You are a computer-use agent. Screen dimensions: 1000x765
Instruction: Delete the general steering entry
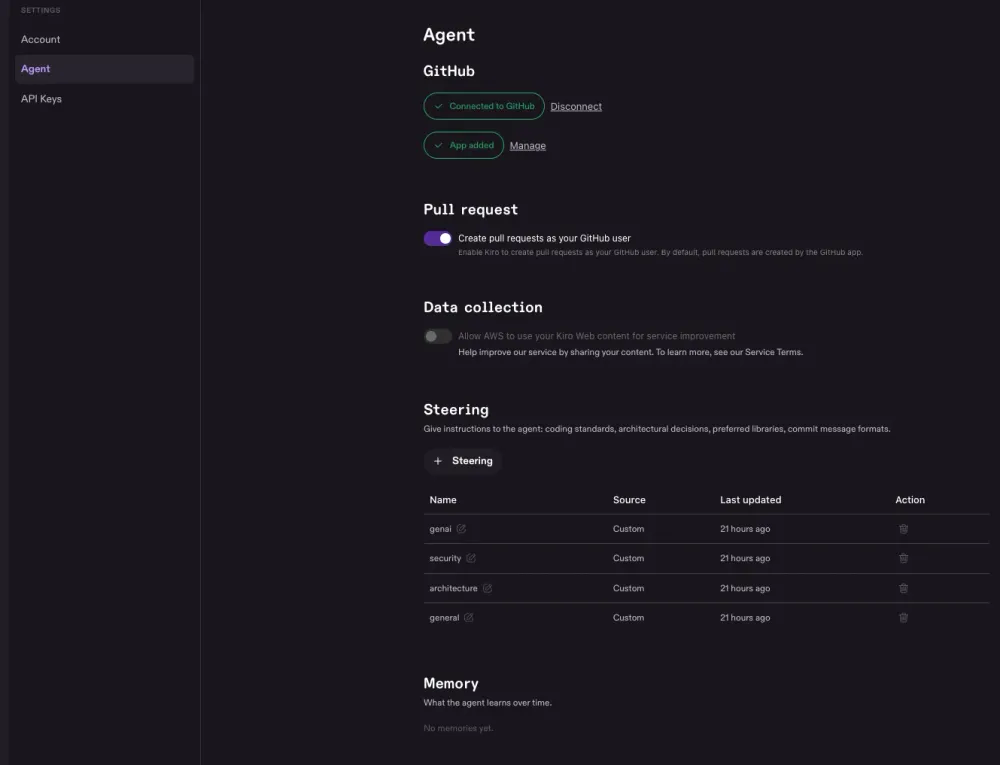click(x=903, y=617)
